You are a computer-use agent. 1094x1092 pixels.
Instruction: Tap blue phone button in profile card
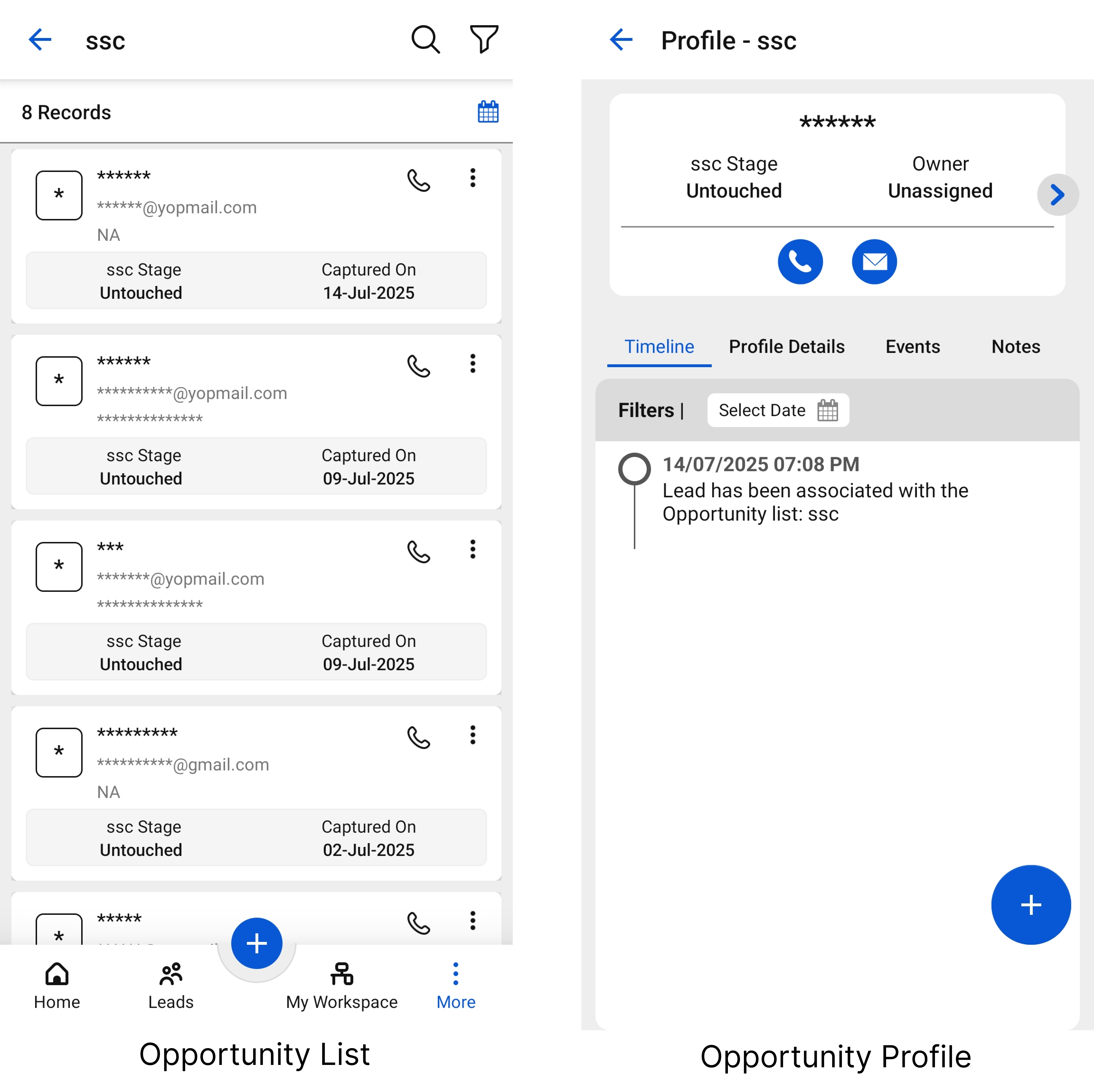click(800, 262)
